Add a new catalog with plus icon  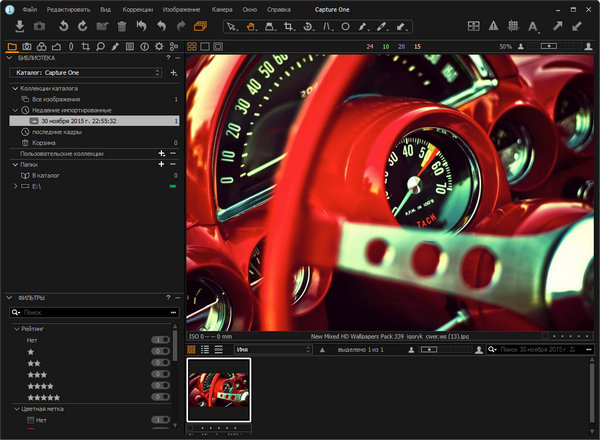point(174,73)
